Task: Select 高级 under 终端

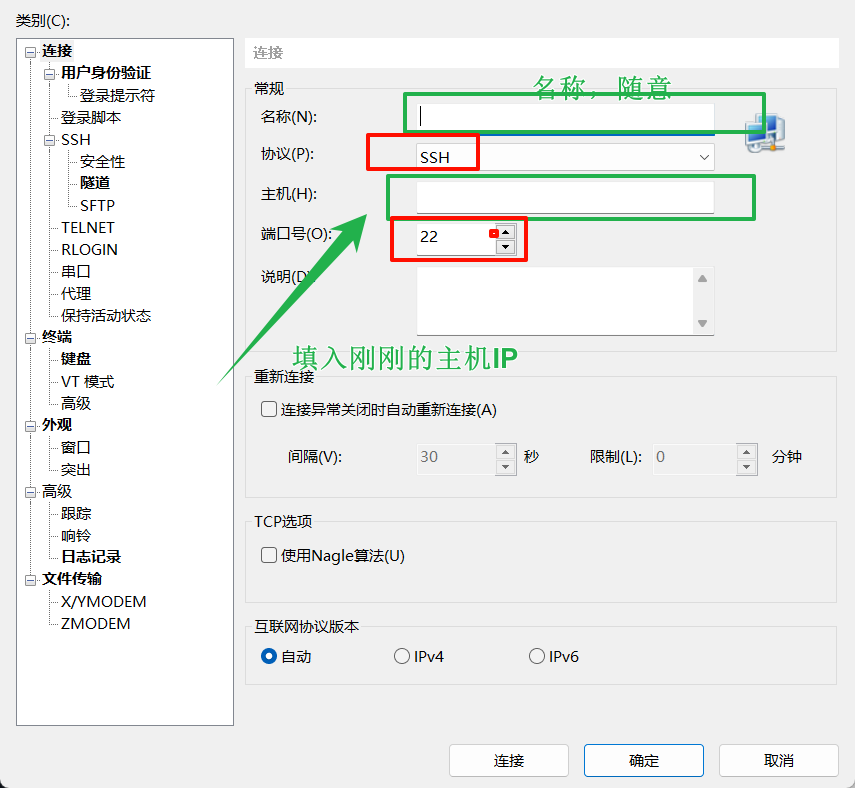Action: point(76,404)
